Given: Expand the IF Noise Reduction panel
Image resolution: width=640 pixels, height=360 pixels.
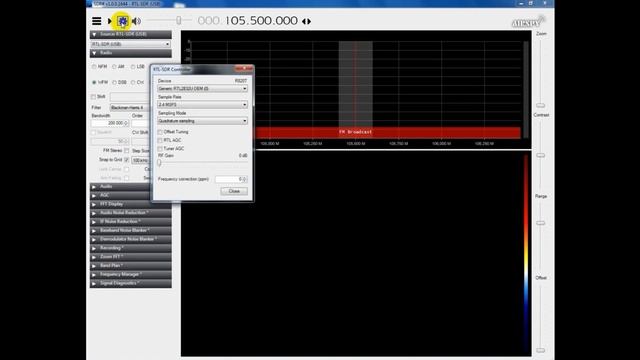Looking at the screenshot, I should (x=131, y=222).
